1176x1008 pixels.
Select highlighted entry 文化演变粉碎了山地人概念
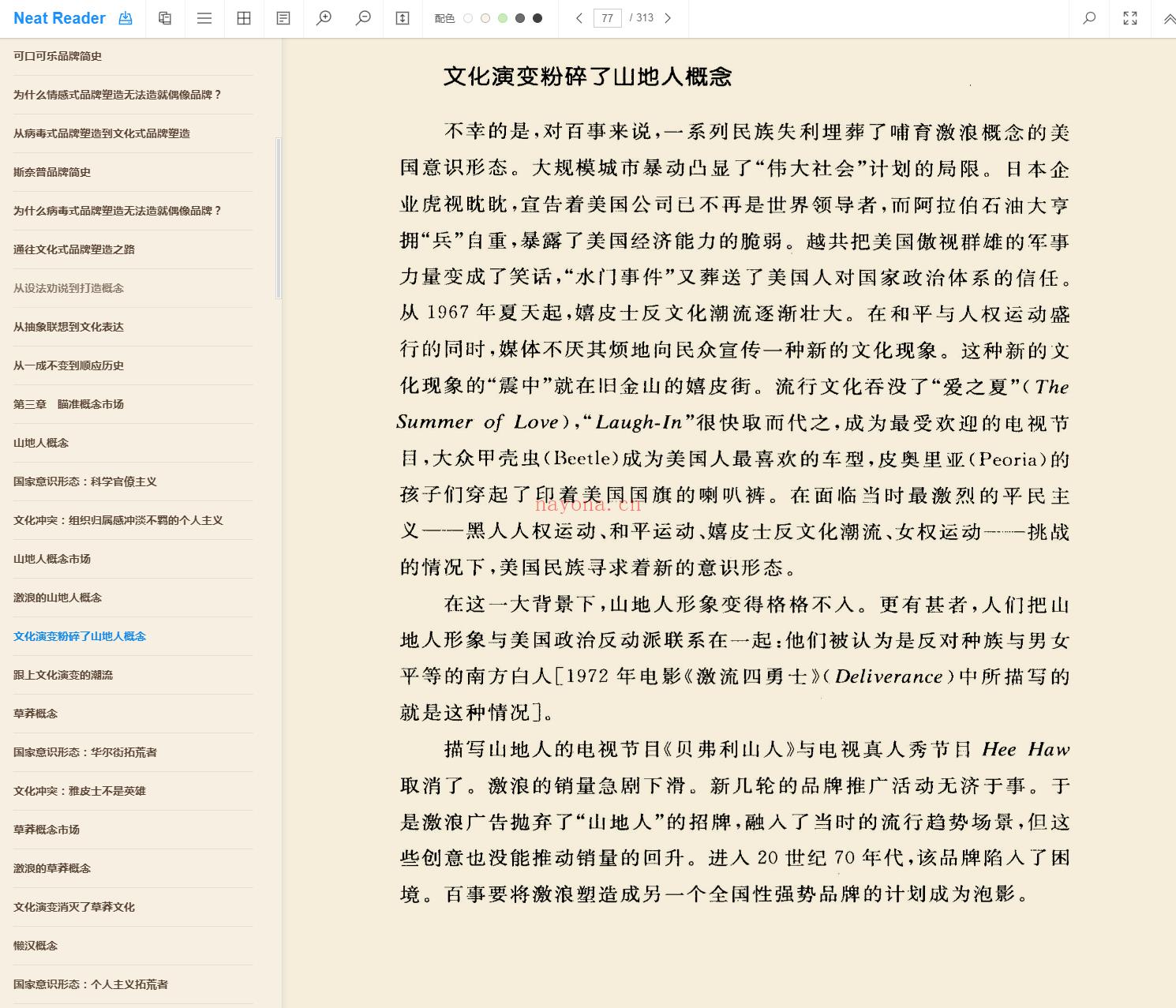80,636
